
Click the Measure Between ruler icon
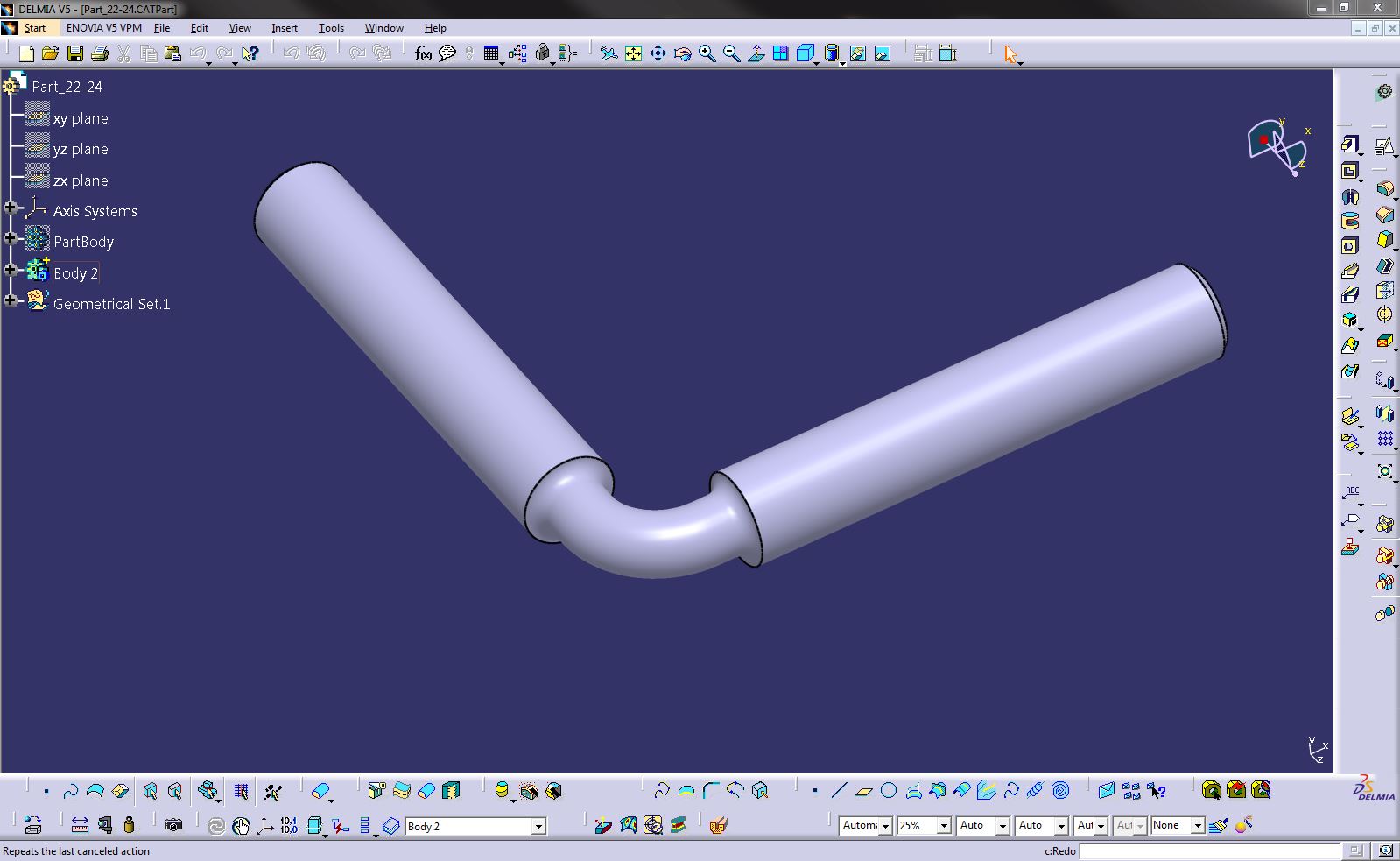(80, 825)
